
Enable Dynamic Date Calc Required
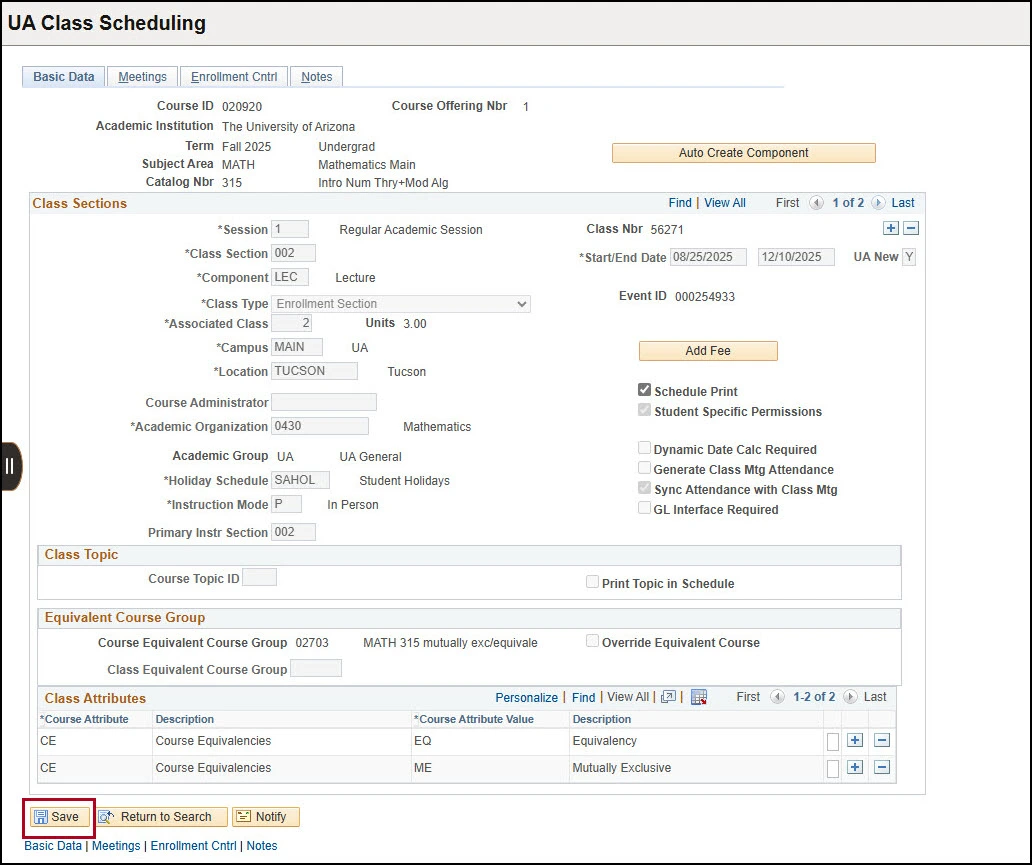(x=644, y=448)
